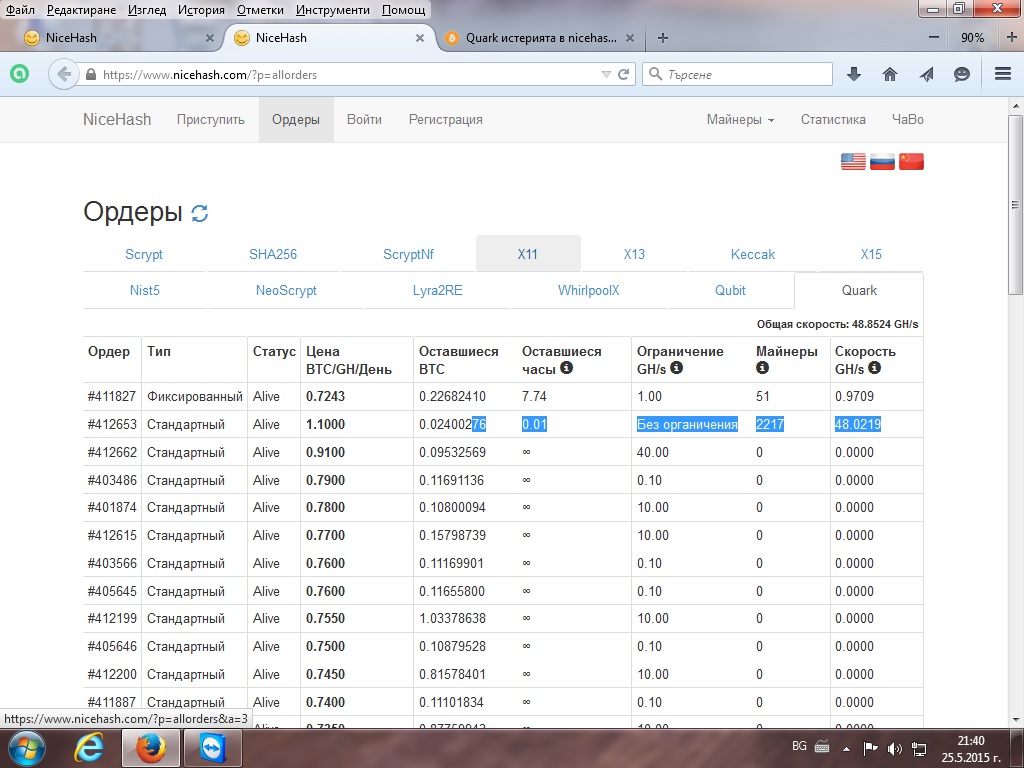This screenshot has width=1024, height=768.
Task: Click the info icon beside Скорость GH/s
Action: click(874, 368)
